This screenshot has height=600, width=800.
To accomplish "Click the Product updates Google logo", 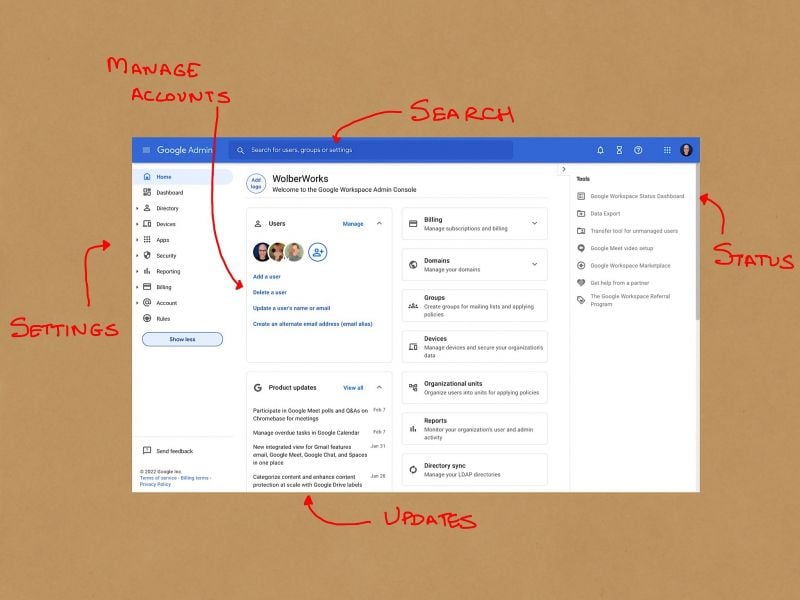I will (x=258, y=388).
